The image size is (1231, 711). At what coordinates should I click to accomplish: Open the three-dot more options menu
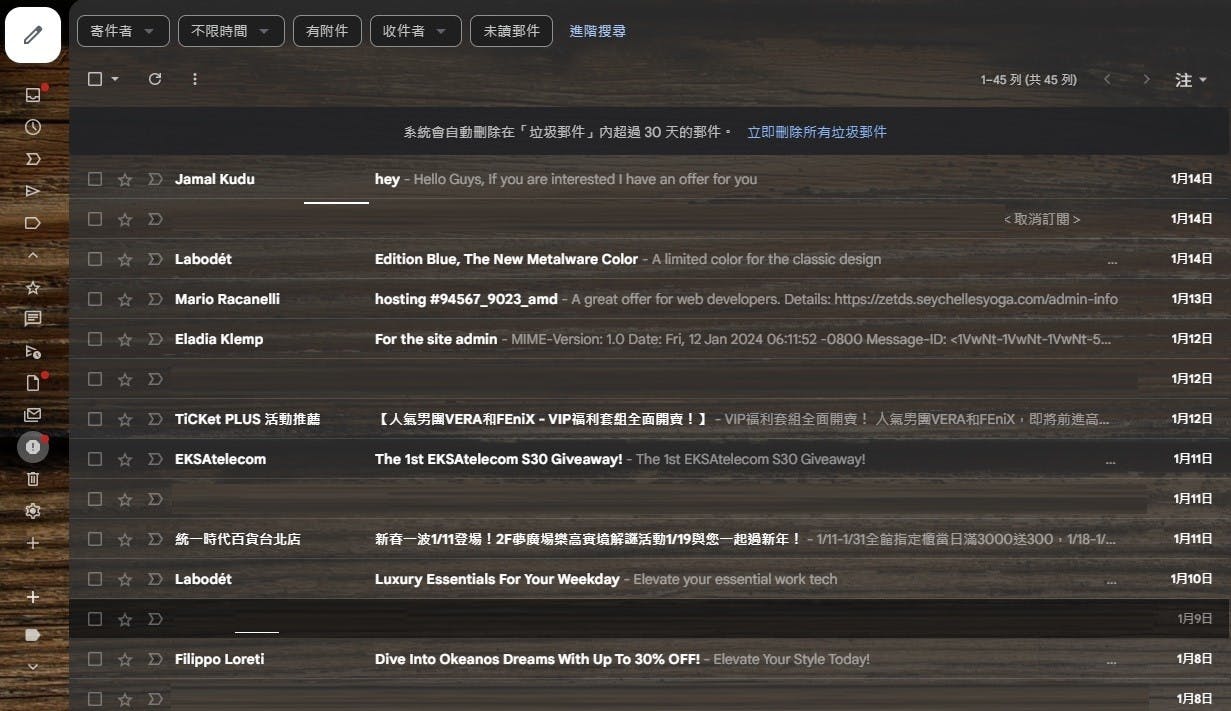(x=195, y=79)
